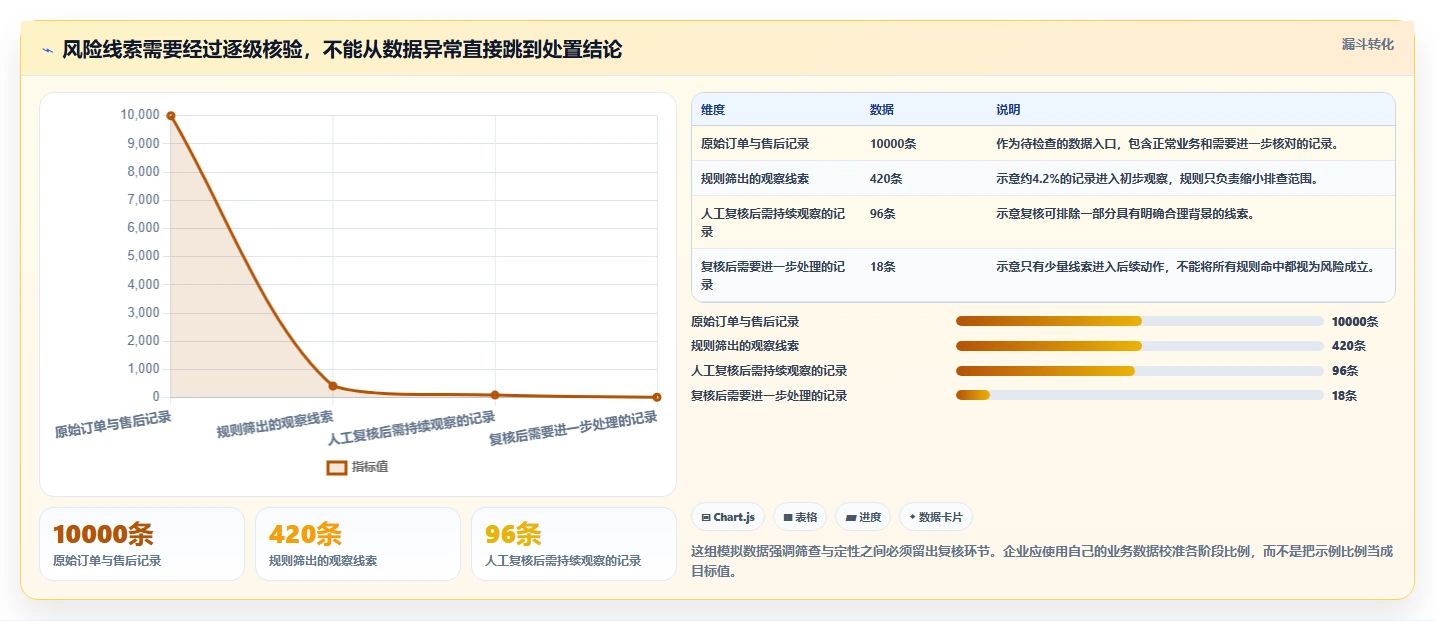Click progress bar for 人工复核后需持续观察的记录
The height and width of the screenshot is (621, 1435).
(x=1140, y=371)
